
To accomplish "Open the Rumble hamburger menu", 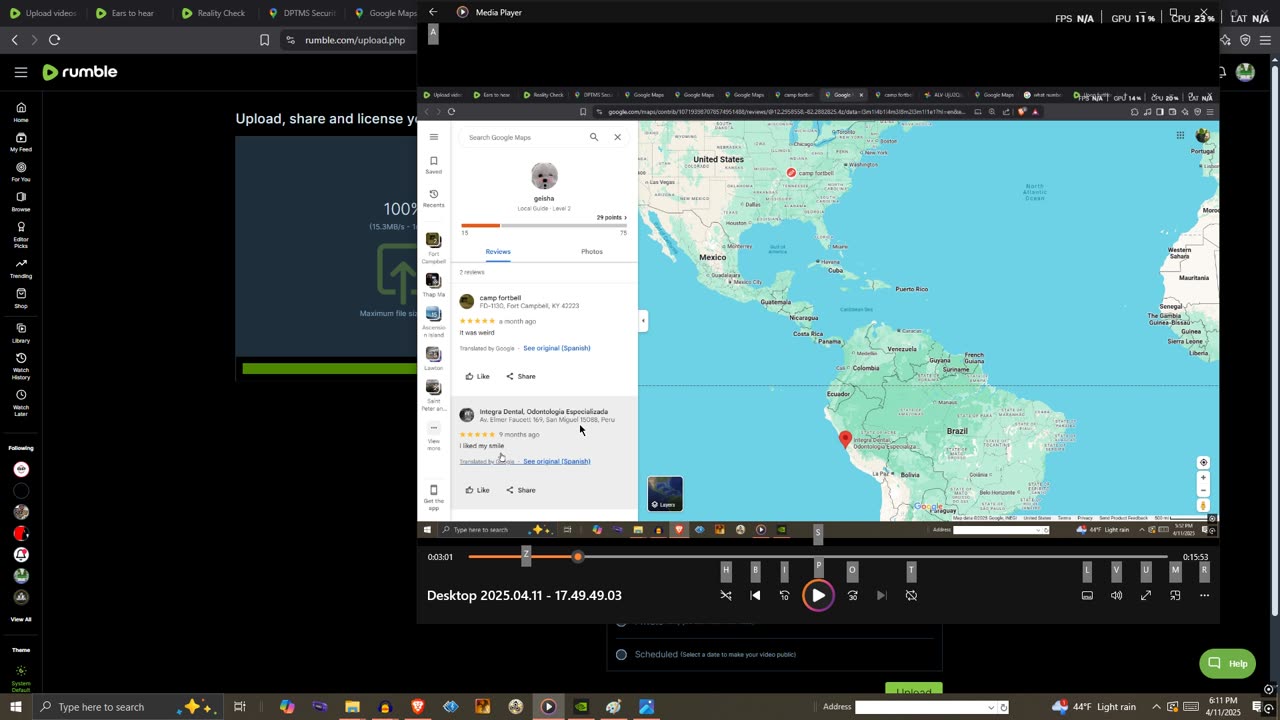I will point(21,72).
